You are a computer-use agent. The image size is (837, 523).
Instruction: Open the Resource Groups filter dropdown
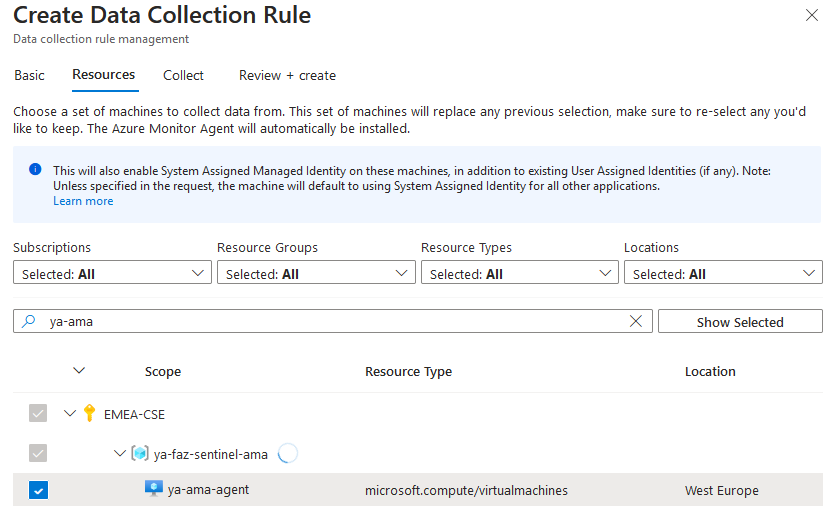click(x=316, y=273)
